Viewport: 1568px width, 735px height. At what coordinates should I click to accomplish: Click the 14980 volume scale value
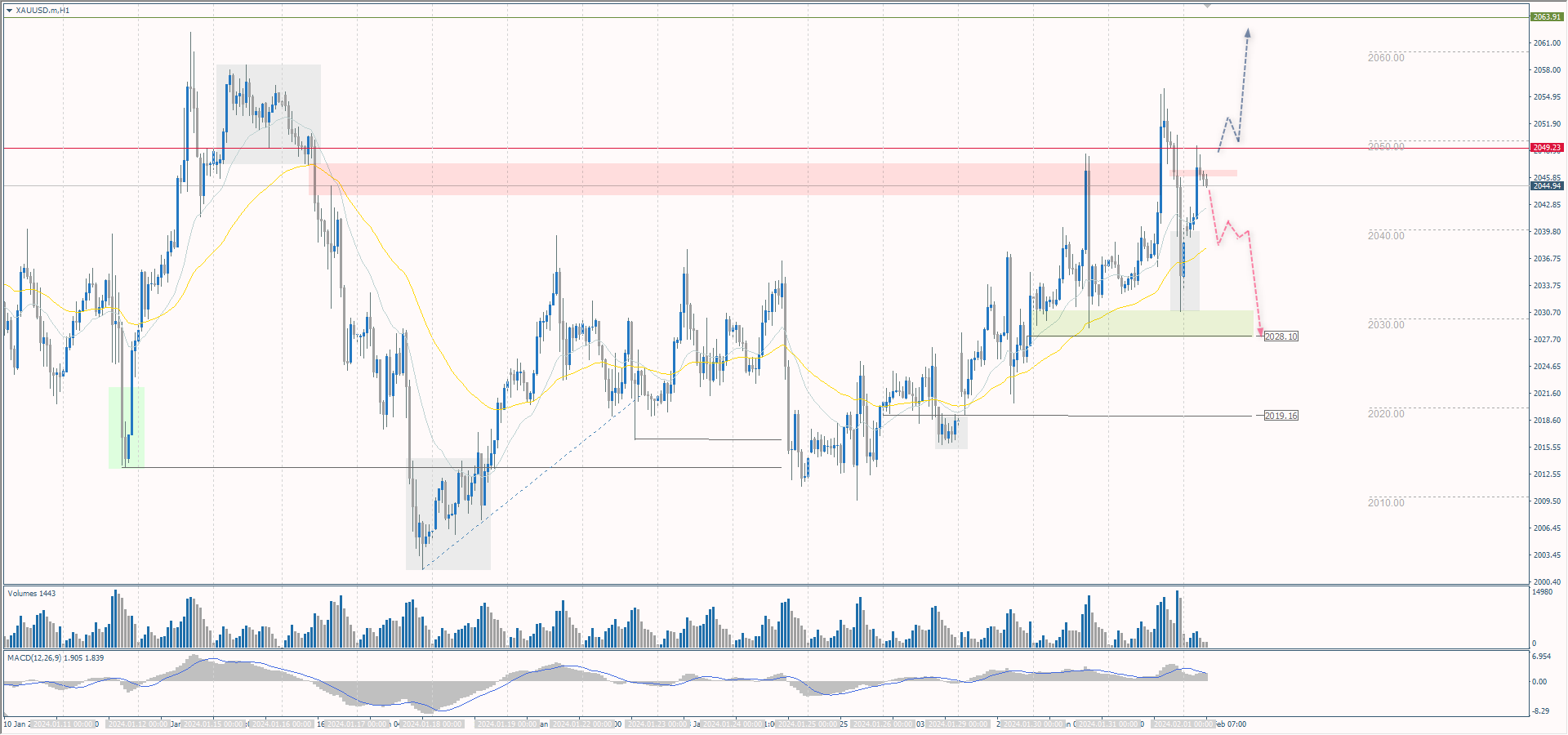pos(1542,592)
